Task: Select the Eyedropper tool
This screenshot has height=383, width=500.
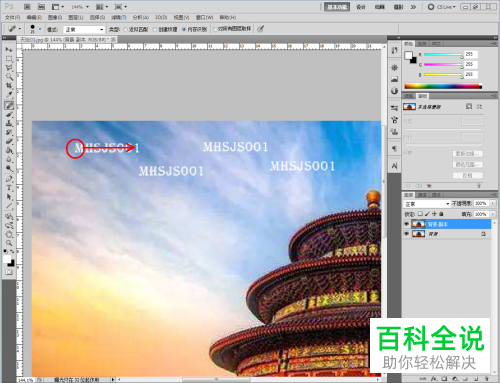Action: tap(9, 95)
